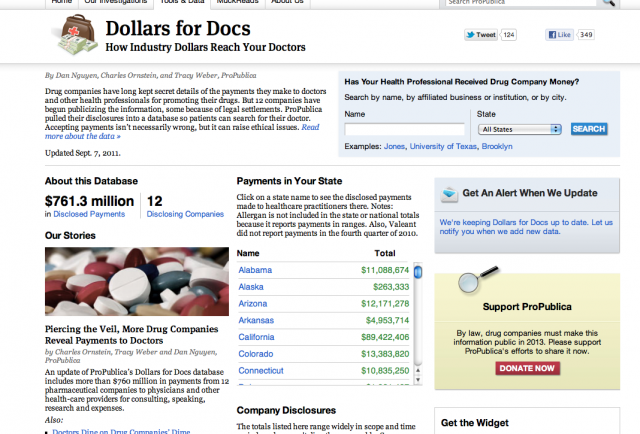This screenshot has width=640, height=434.
Task: Click the pills story thumbnail image
Action: (x=137, y=281)
